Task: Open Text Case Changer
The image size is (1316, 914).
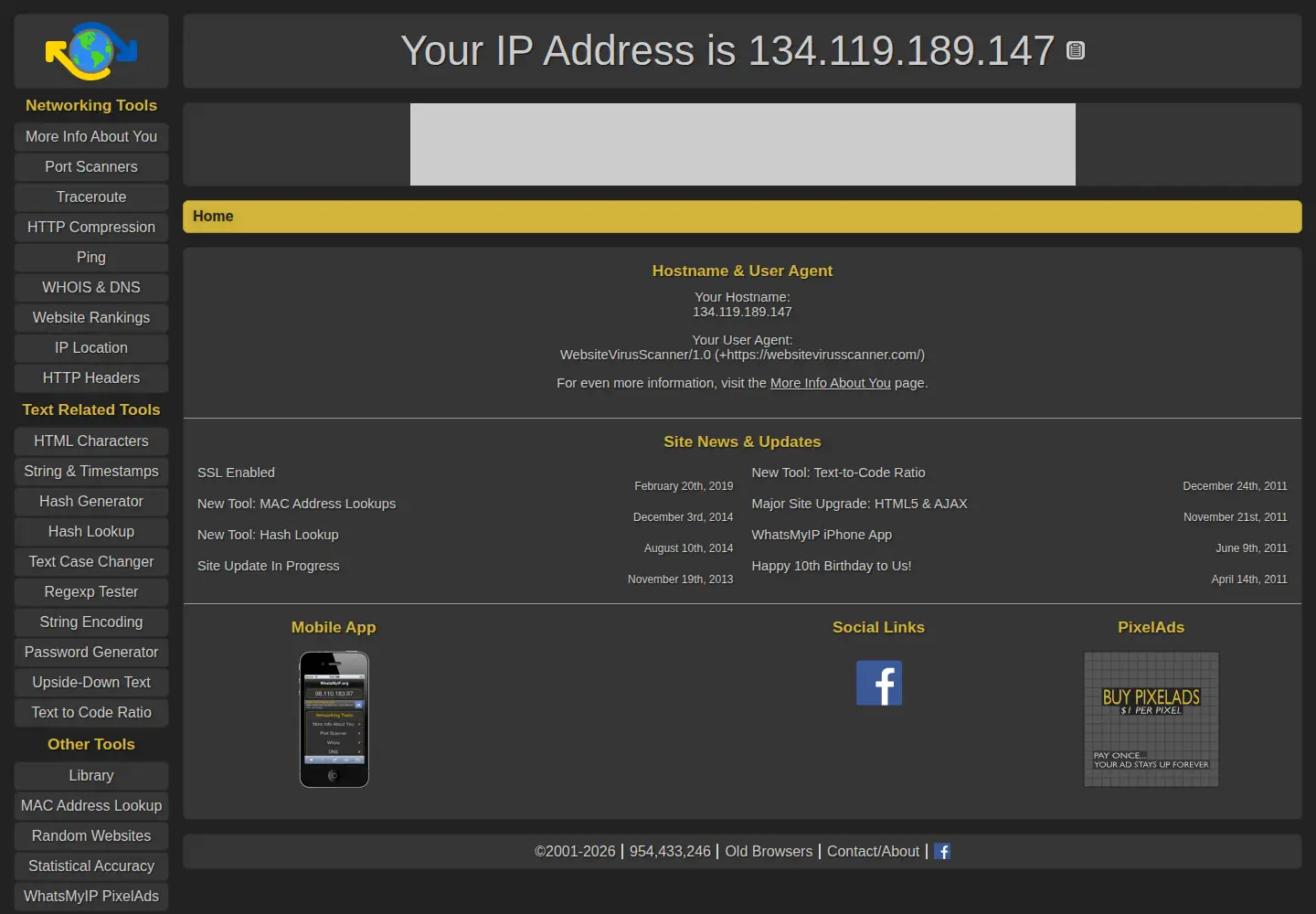Action: (x=91, y=561)
